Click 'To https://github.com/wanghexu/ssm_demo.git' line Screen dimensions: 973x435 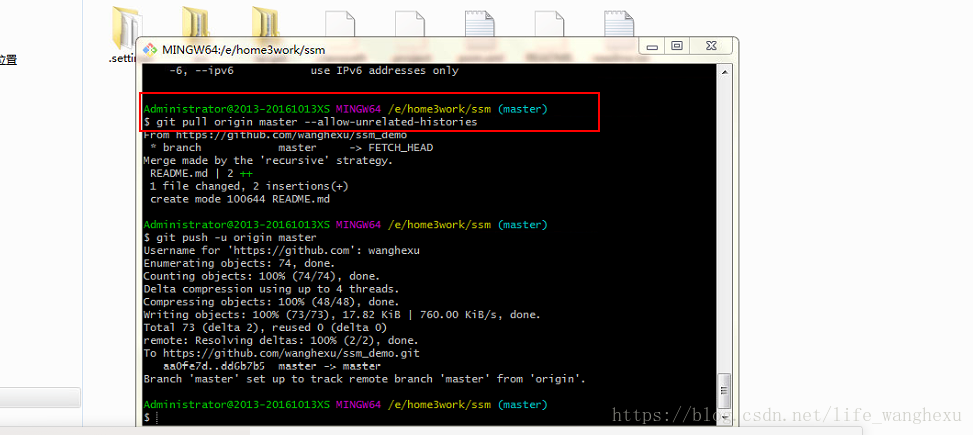(281, 353)
